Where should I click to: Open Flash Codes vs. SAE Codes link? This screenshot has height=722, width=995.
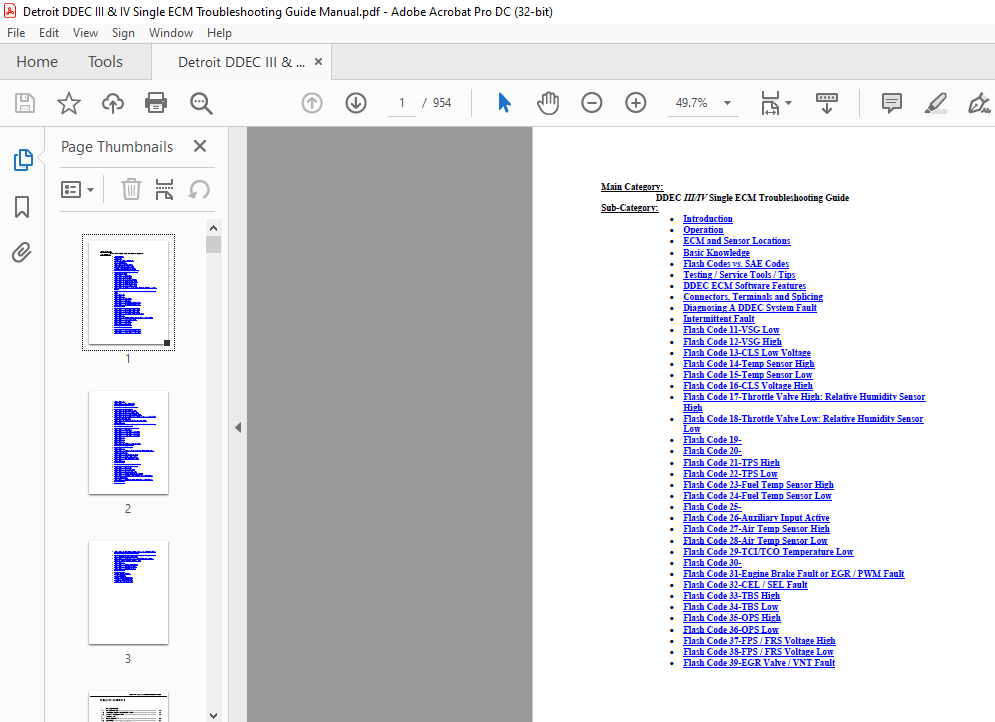736,264
